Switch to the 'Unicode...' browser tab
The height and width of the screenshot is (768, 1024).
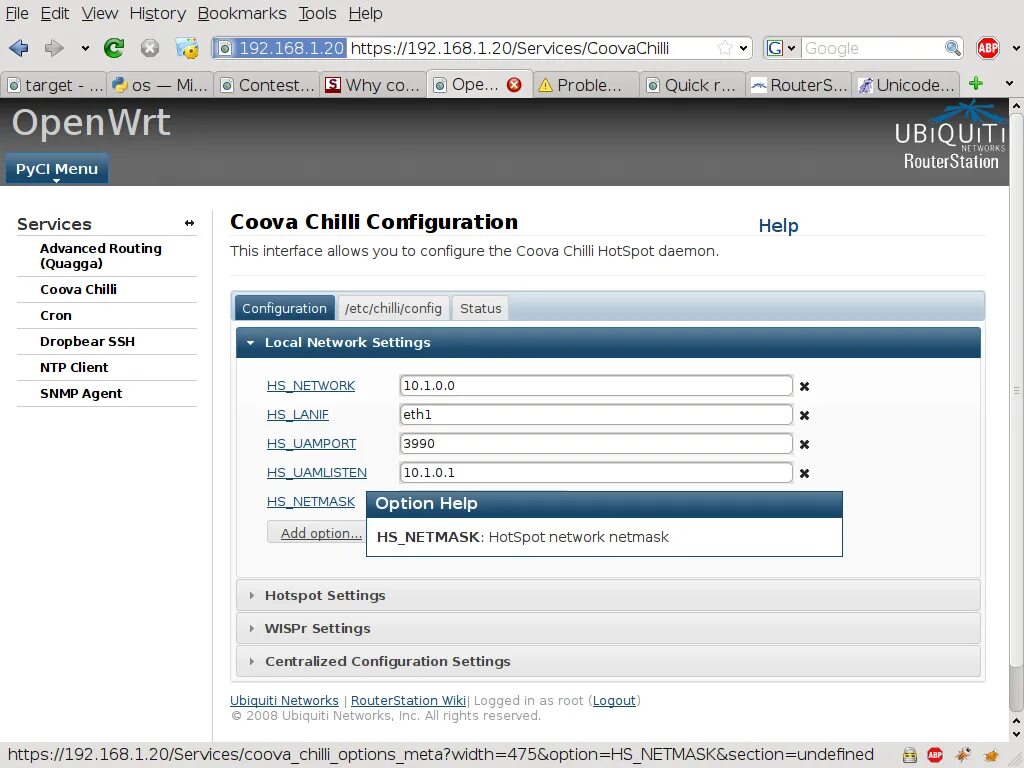coord(906,85)
